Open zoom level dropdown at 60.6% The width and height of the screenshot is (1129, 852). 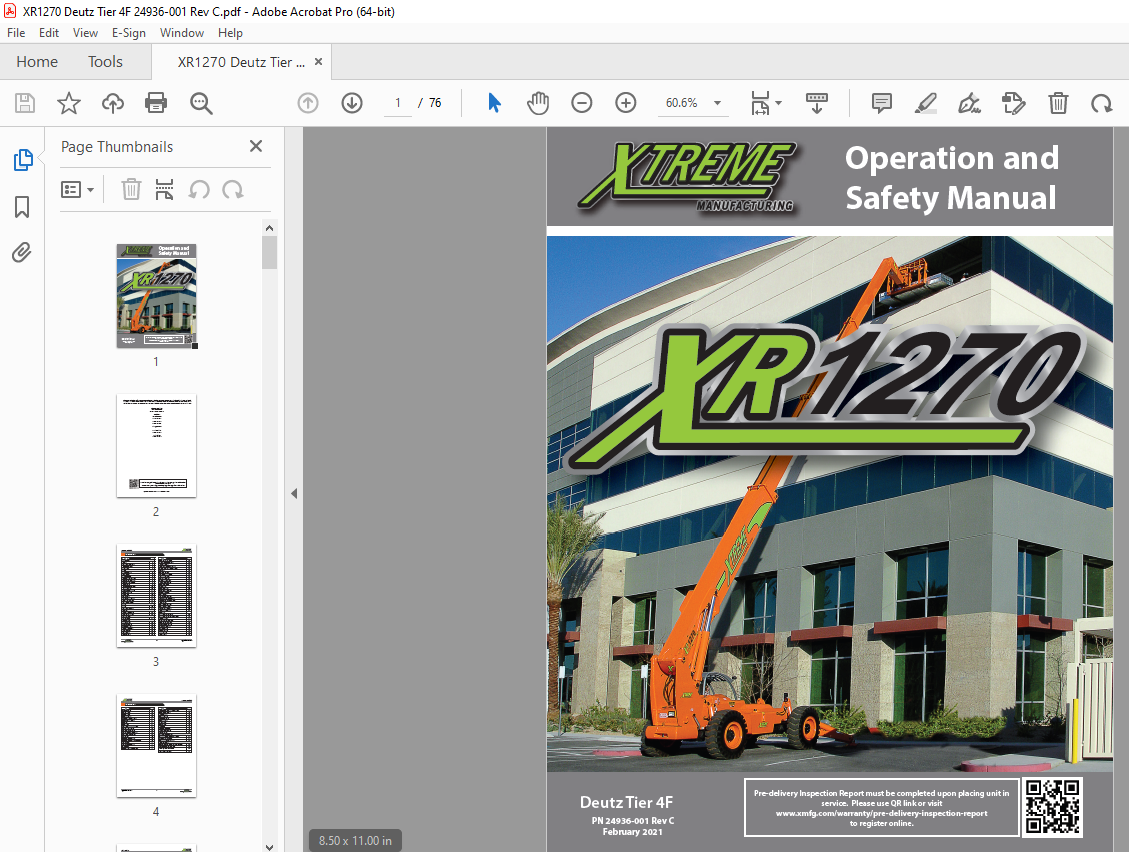pyautogui.click(x=717, y=103)
